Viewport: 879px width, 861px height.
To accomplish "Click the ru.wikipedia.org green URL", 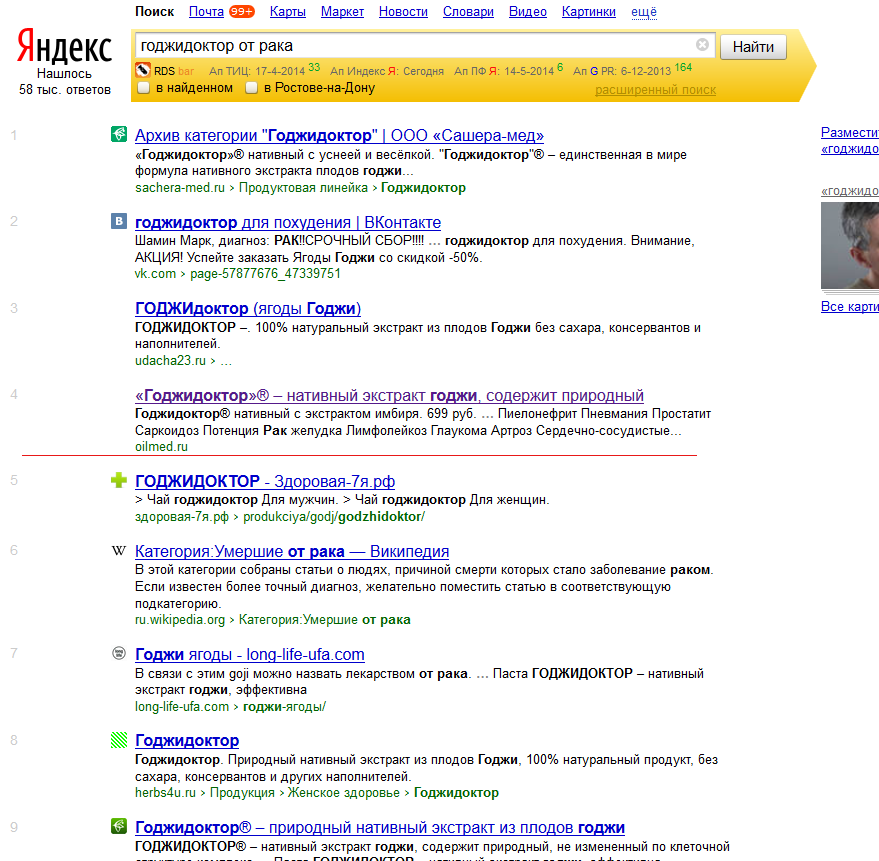I will coord(179,619).
